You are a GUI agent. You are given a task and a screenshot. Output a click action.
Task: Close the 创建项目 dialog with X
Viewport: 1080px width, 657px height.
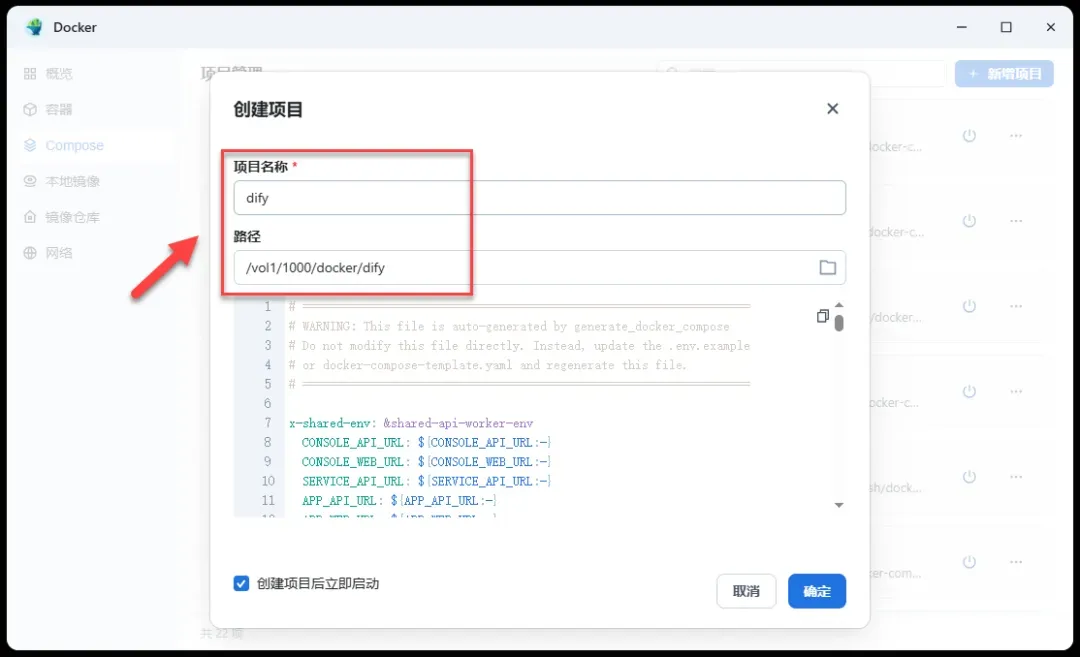click(833, 109)
